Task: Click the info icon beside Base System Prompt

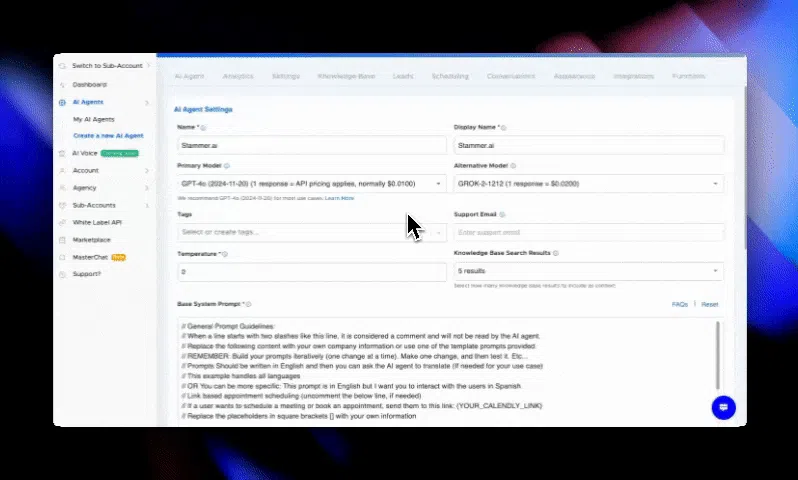Action: pos(248,304)
